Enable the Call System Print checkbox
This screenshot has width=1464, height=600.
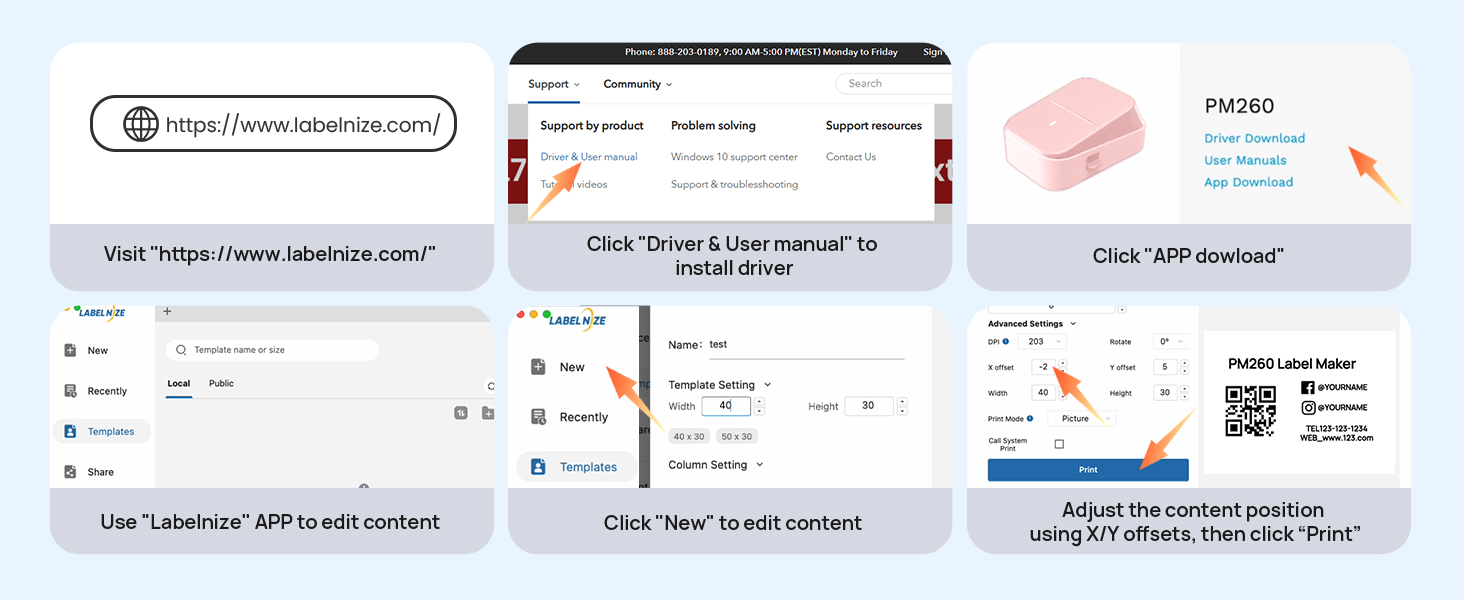(1059, 444)
